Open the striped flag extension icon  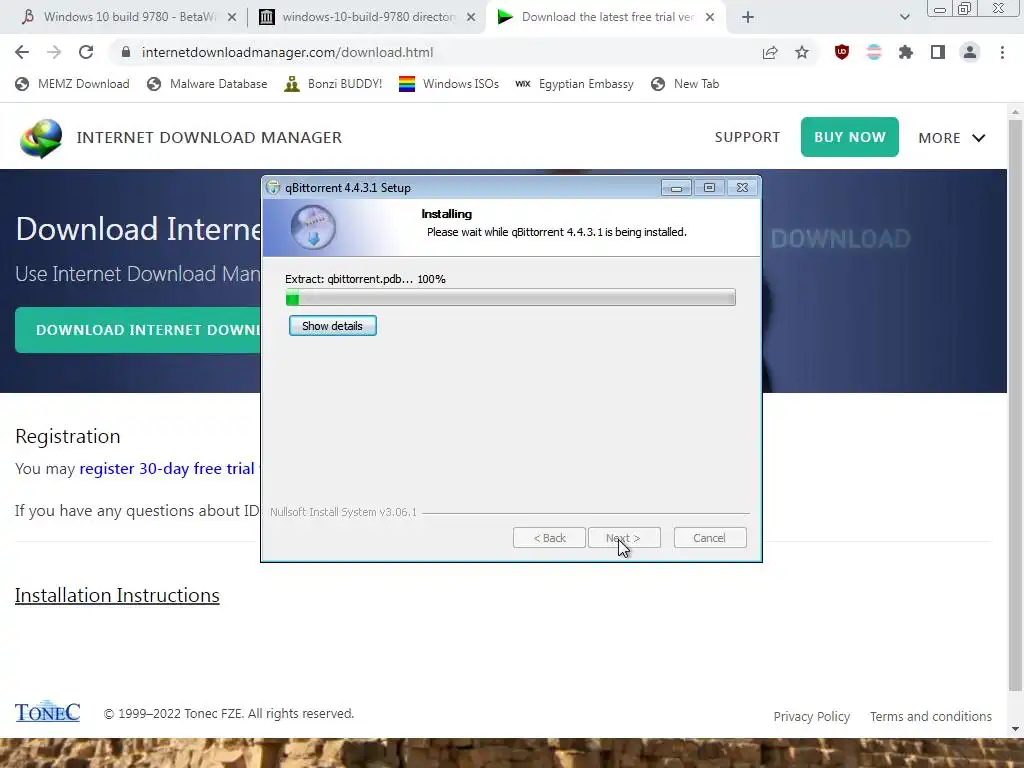click(x=874, y=52)
